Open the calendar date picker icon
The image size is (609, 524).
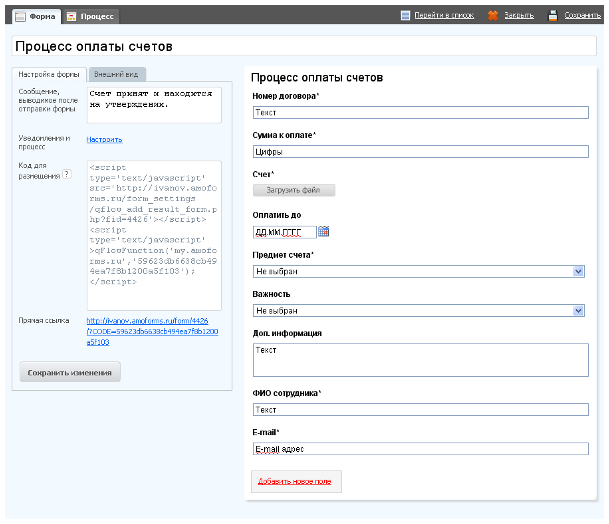pos(324,232)
